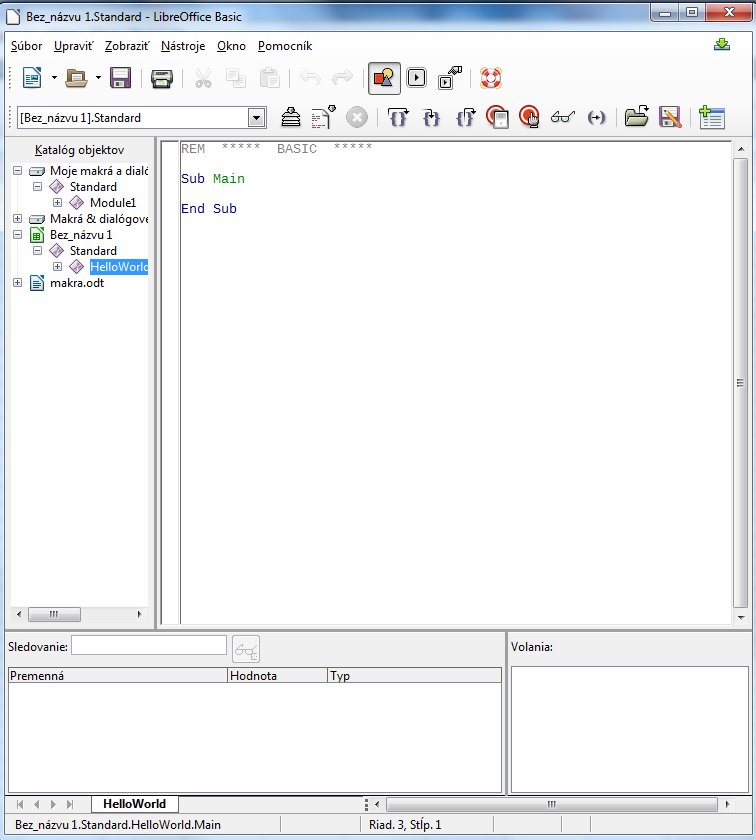The width and height of the screenshot is (756, 840).
Task: Click the Hodnota column header
Action: point(278,676)
